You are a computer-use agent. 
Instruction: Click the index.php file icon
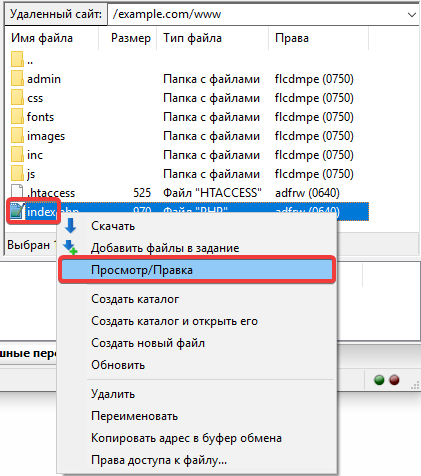coord(17,211)
